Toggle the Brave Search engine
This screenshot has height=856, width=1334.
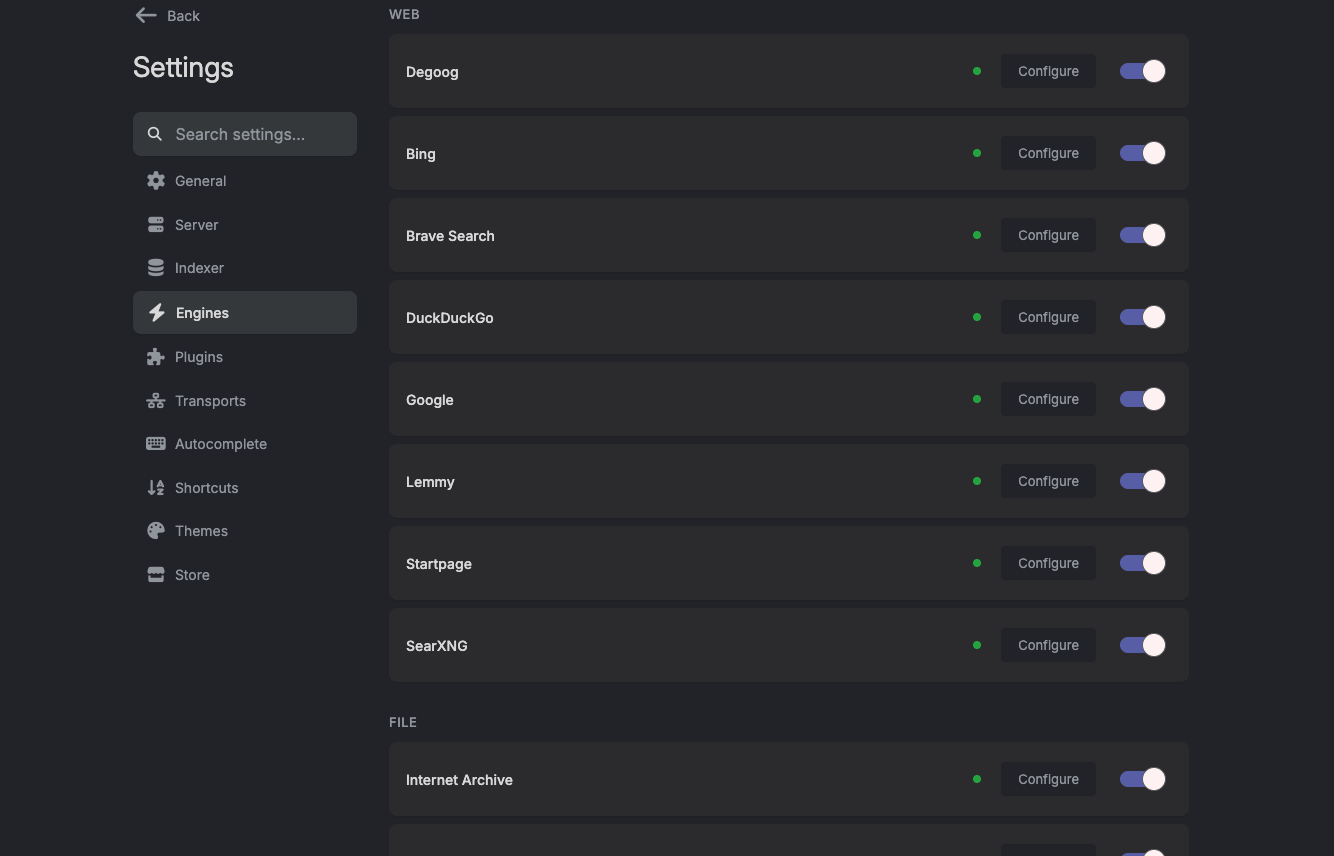pos(1142,235)
